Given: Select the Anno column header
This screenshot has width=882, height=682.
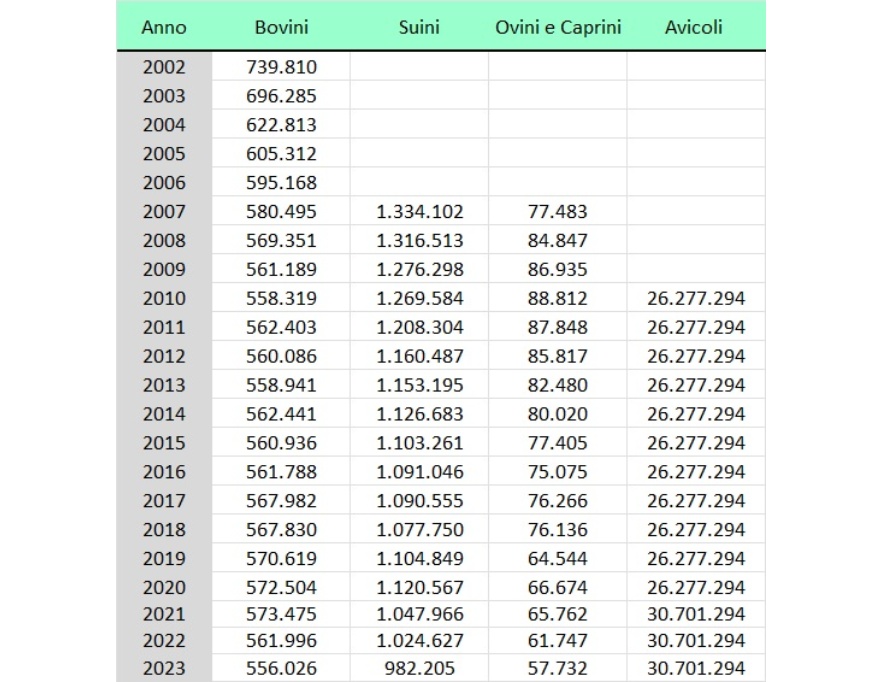Looking at the screenshot, I should pos(163,26).
